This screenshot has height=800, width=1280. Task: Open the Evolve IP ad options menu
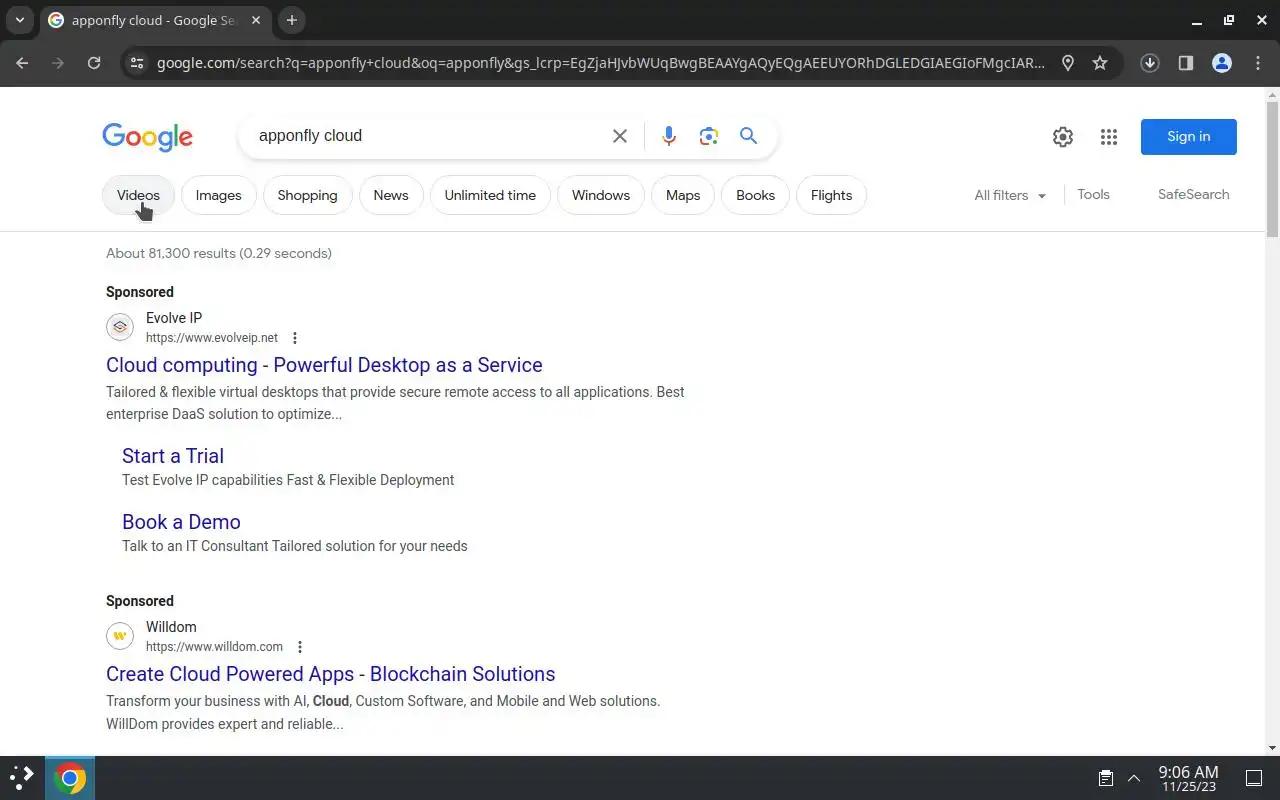[x=294, y=338]
